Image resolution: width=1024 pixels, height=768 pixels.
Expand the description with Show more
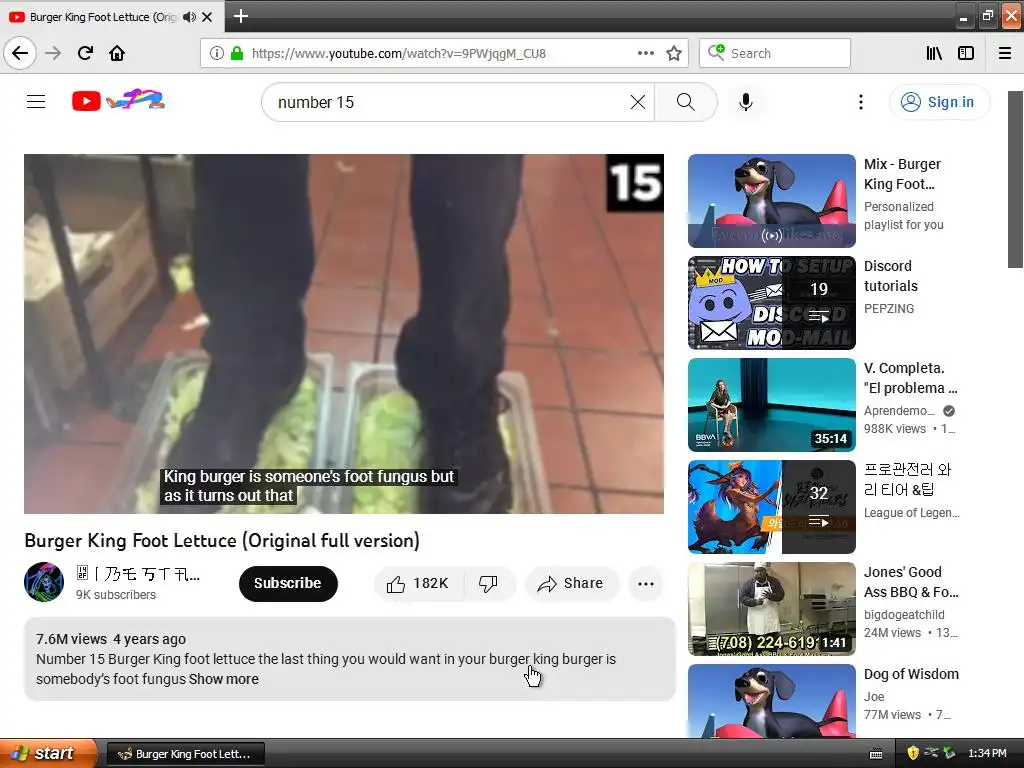coord(223,679)
